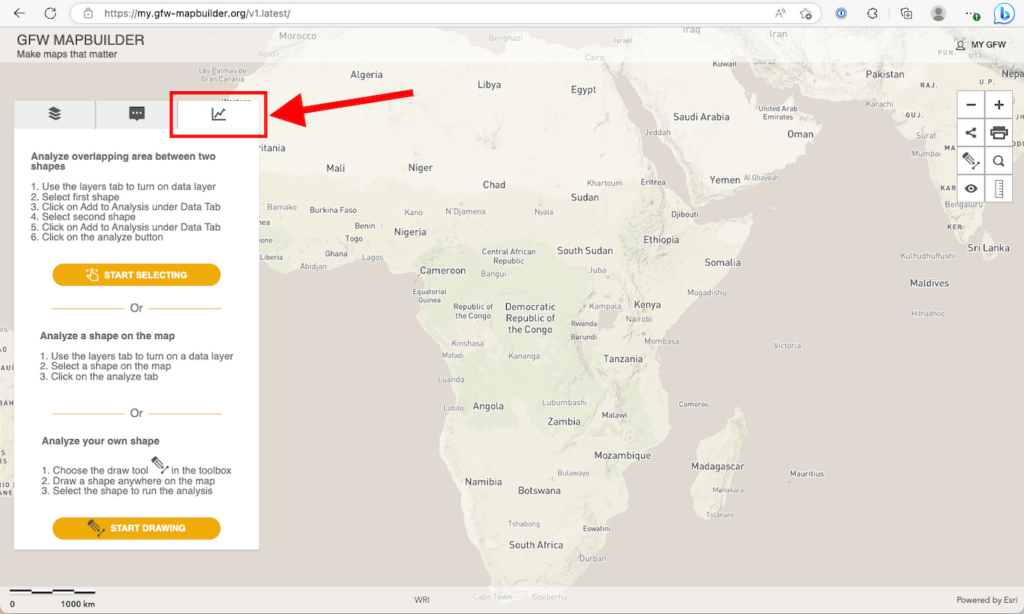The image size is (1024, 614).
Task: Select the sketch drawing tool in the toolbox
Action: tap(969, 160)
